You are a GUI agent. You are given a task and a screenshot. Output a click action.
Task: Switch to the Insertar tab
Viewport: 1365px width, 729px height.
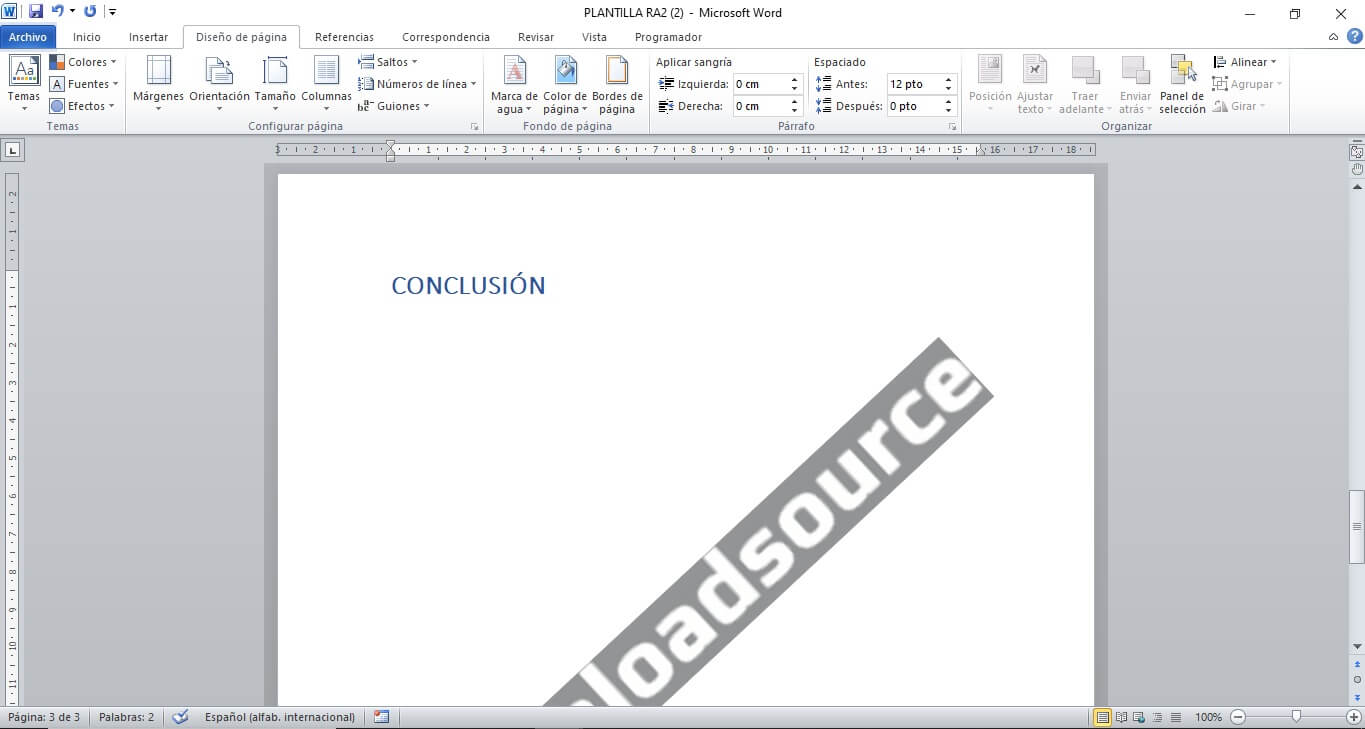[148, 37]
